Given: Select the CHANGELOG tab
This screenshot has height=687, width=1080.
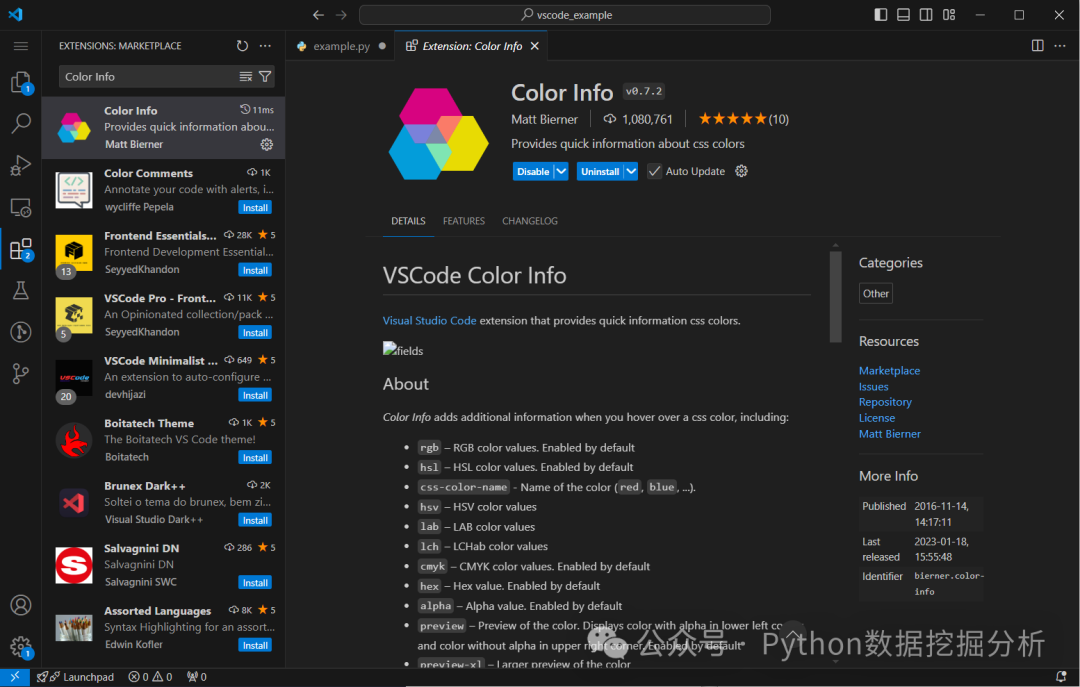Looking at the screenshot, I should pos(530,221).
